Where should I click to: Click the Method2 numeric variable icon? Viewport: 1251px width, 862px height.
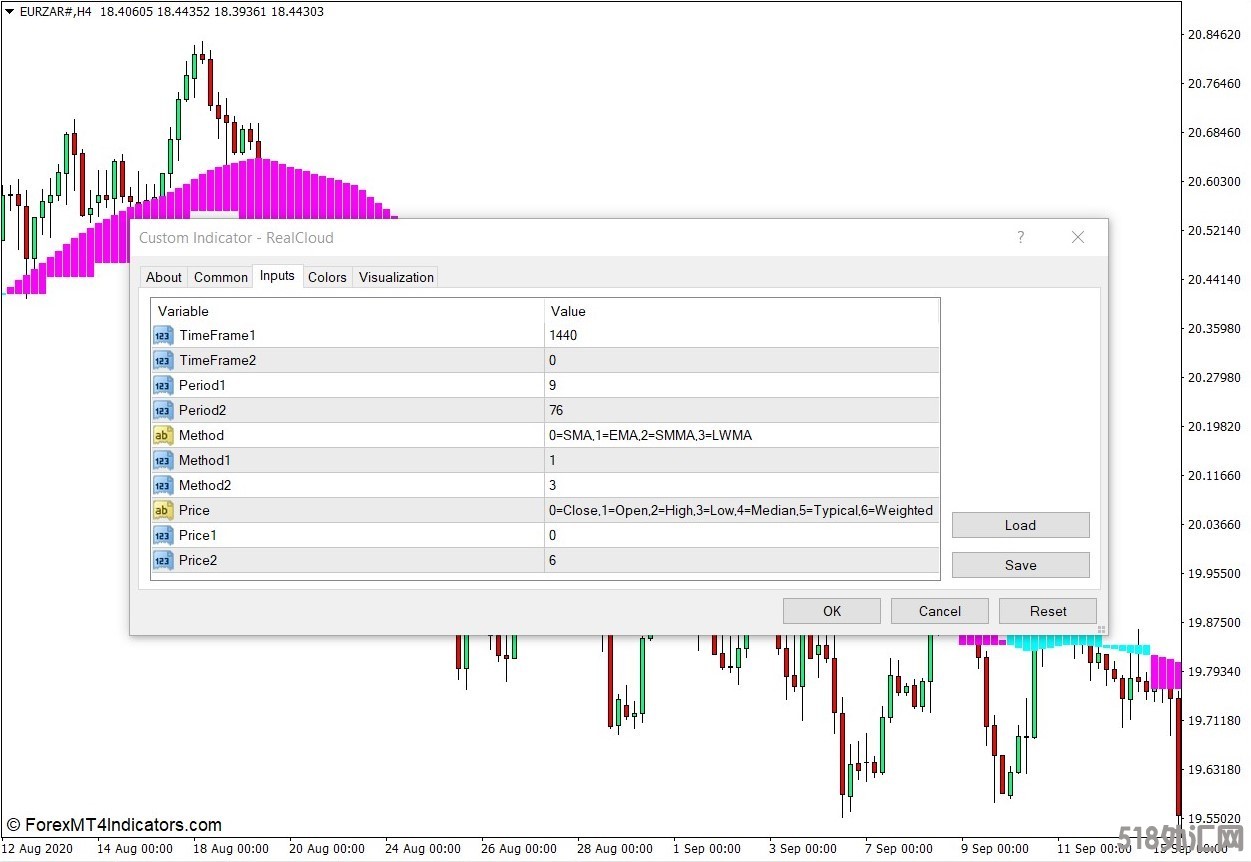[x=163, y=485]
